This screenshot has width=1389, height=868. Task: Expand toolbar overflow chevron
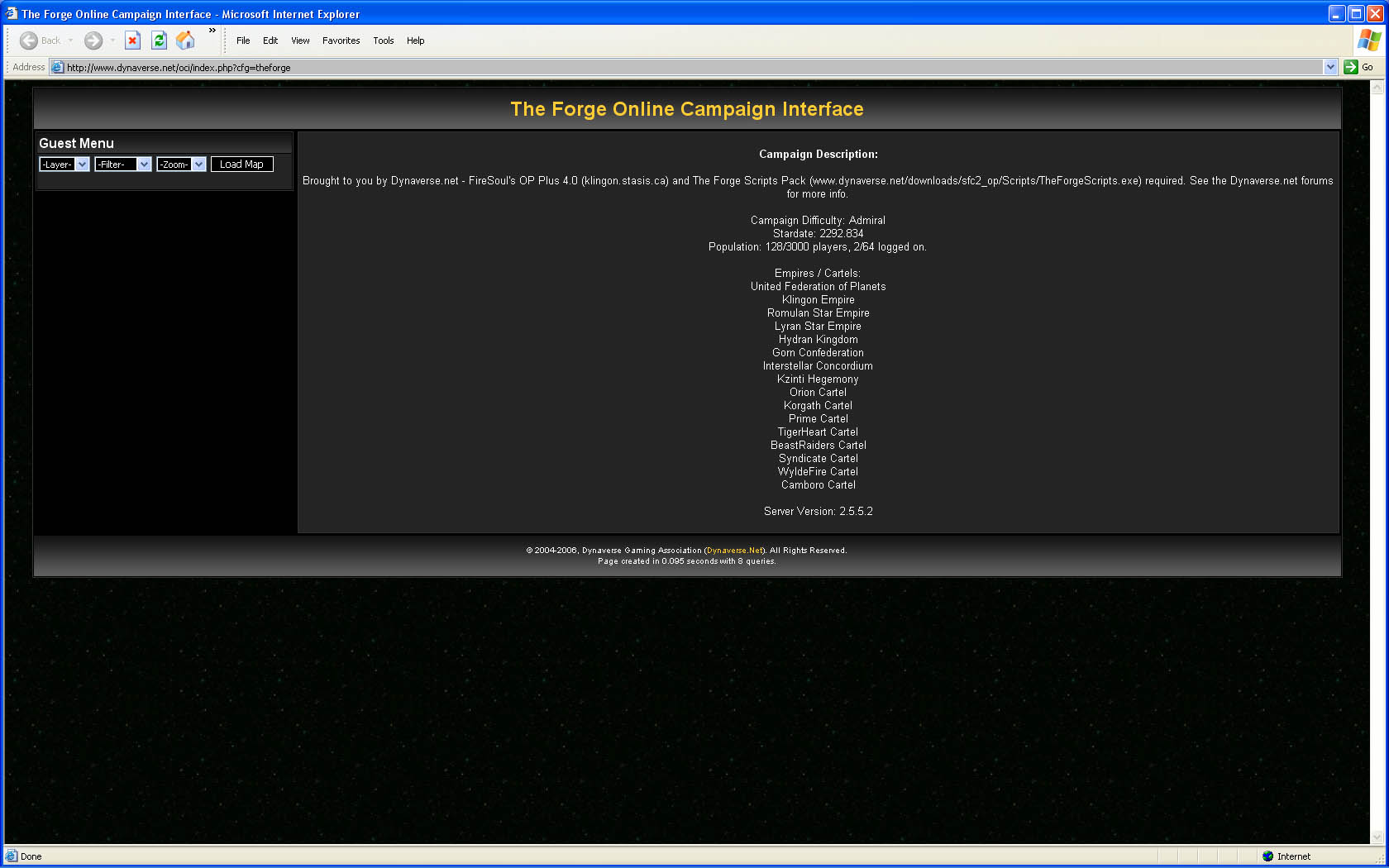212,31
